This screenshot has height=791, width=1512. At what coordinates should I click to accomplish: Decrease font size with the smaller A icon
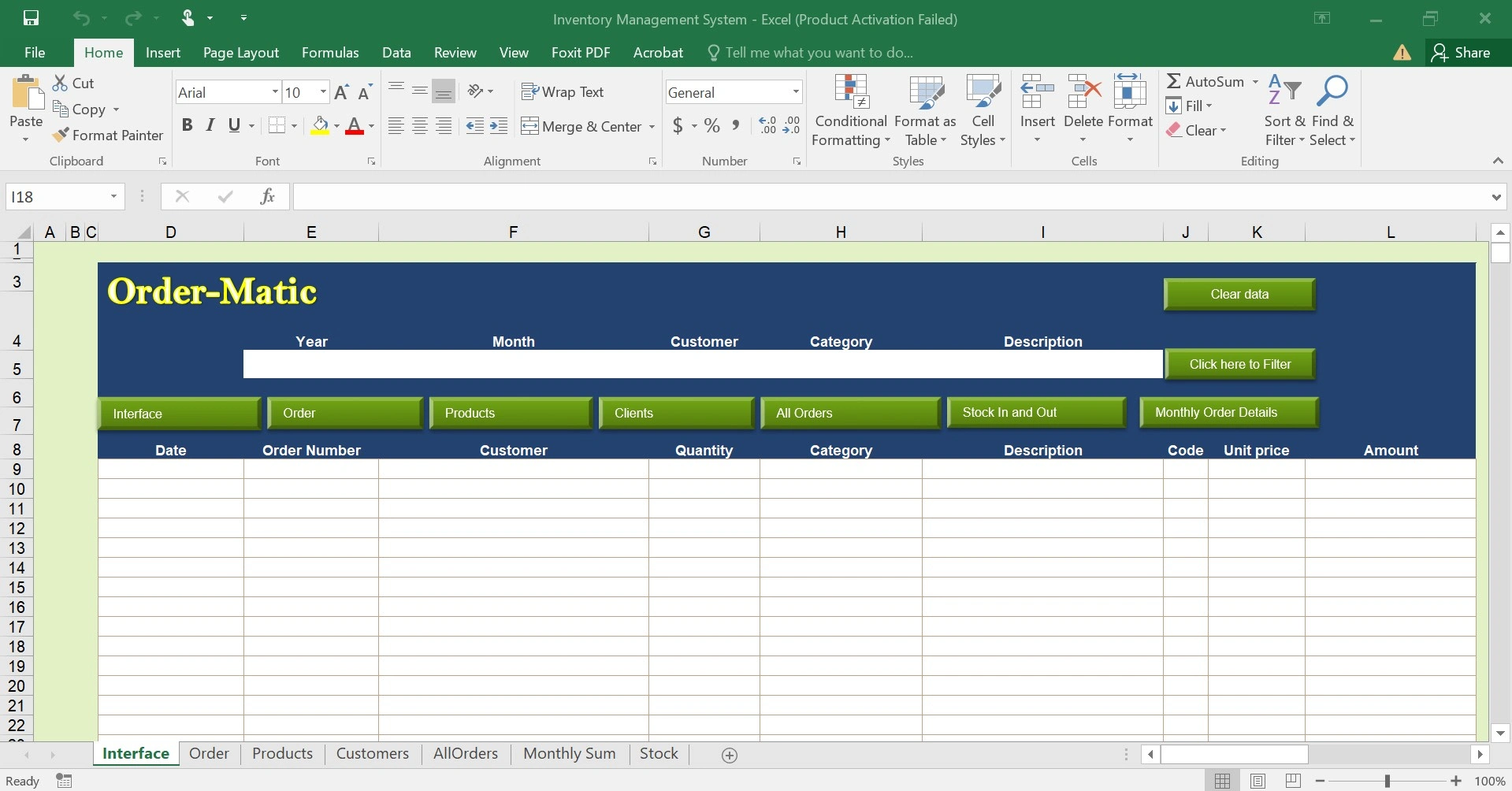364,92
